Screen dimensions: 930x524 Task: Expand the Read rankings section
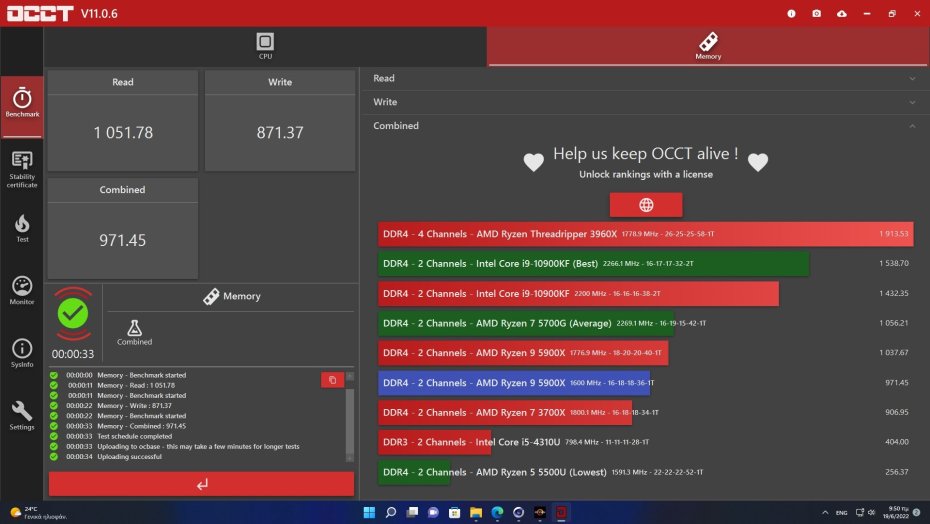click(645, 78)
